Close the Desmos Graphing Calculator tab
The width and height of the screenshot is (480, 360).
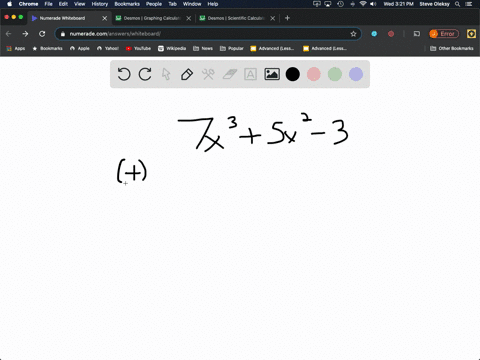189,18
